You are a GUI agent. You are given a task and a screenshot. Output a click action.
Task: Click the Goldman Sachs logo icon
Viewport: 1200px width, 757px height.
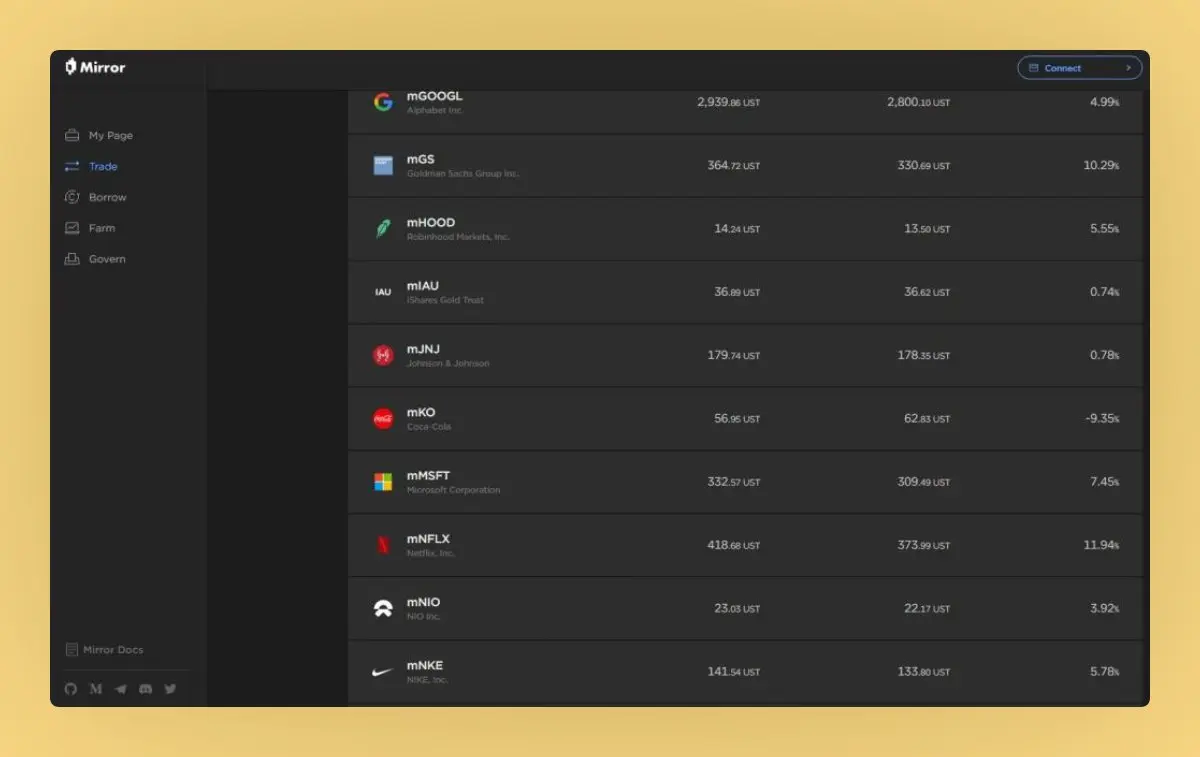(383, 165)
